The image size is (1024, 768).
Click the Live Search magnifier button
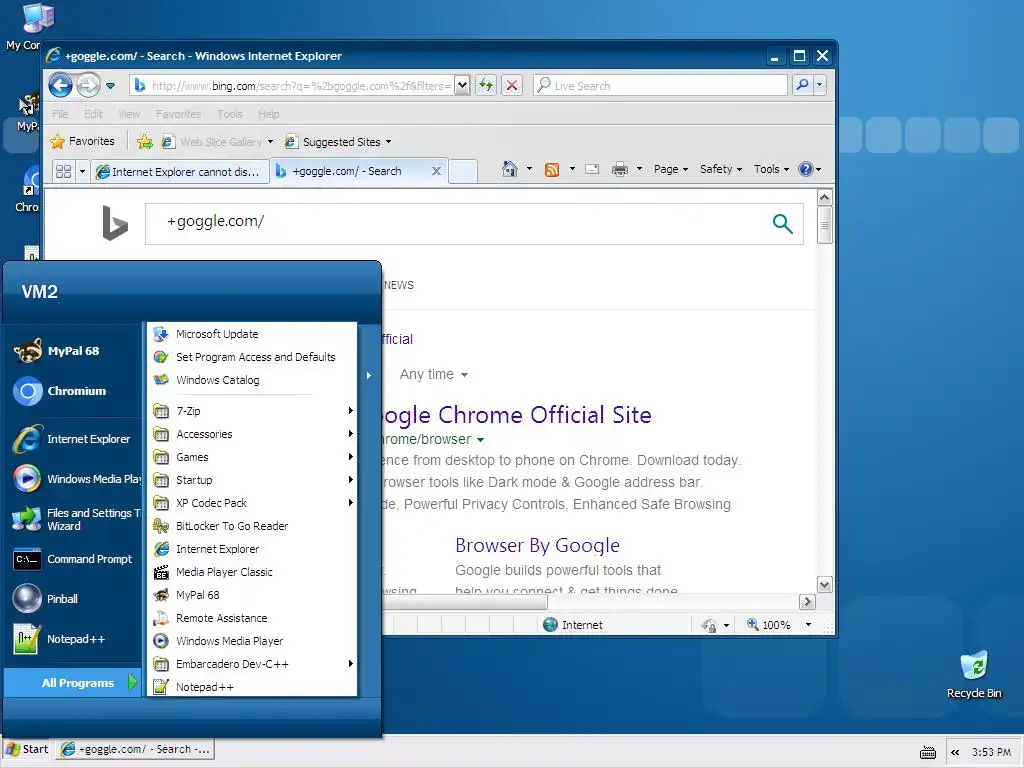pos(802,85)
